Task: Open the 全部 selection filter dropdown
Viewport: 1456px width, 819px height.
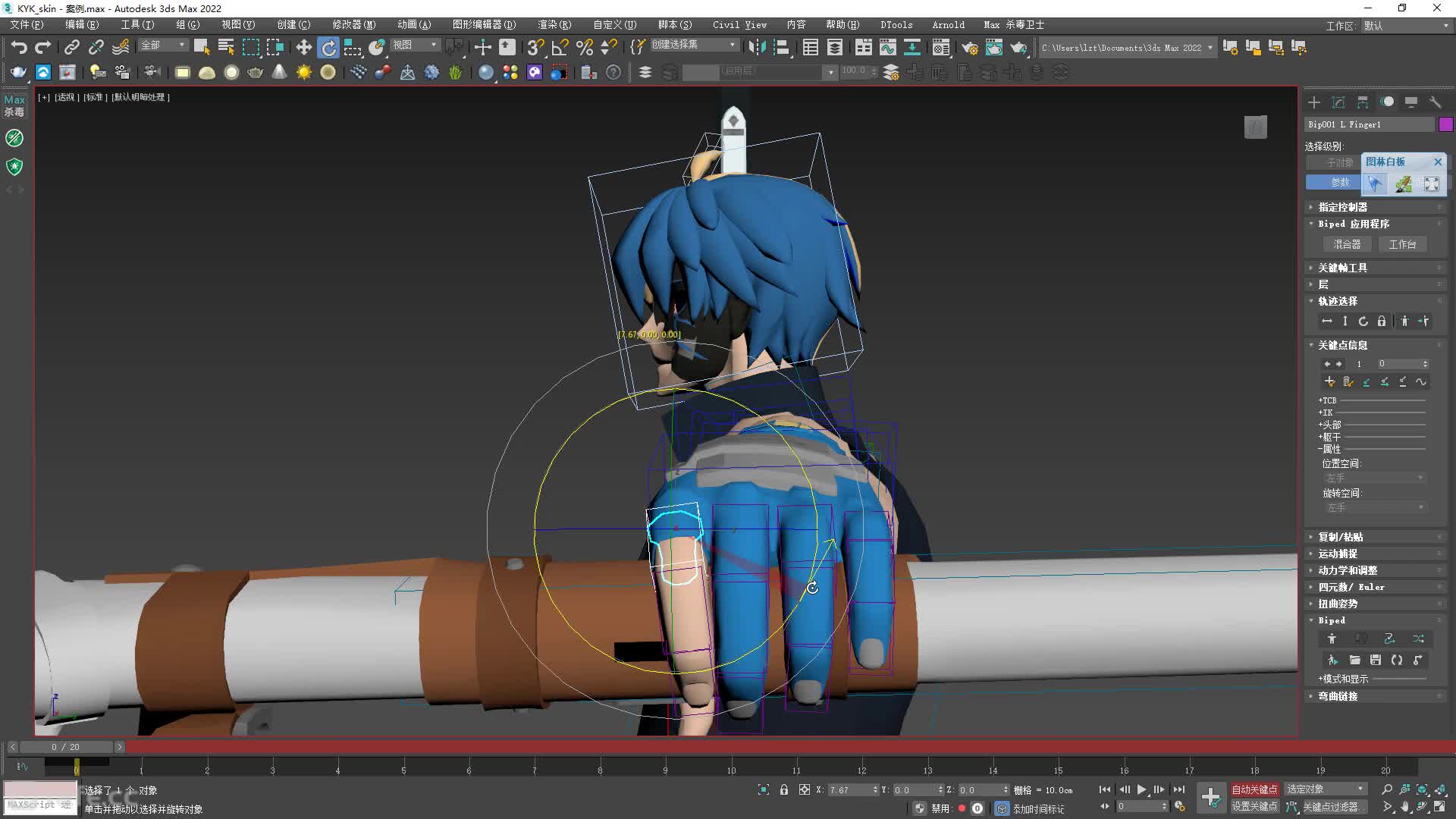Action: pyautogui.click(x=163, y=45)
